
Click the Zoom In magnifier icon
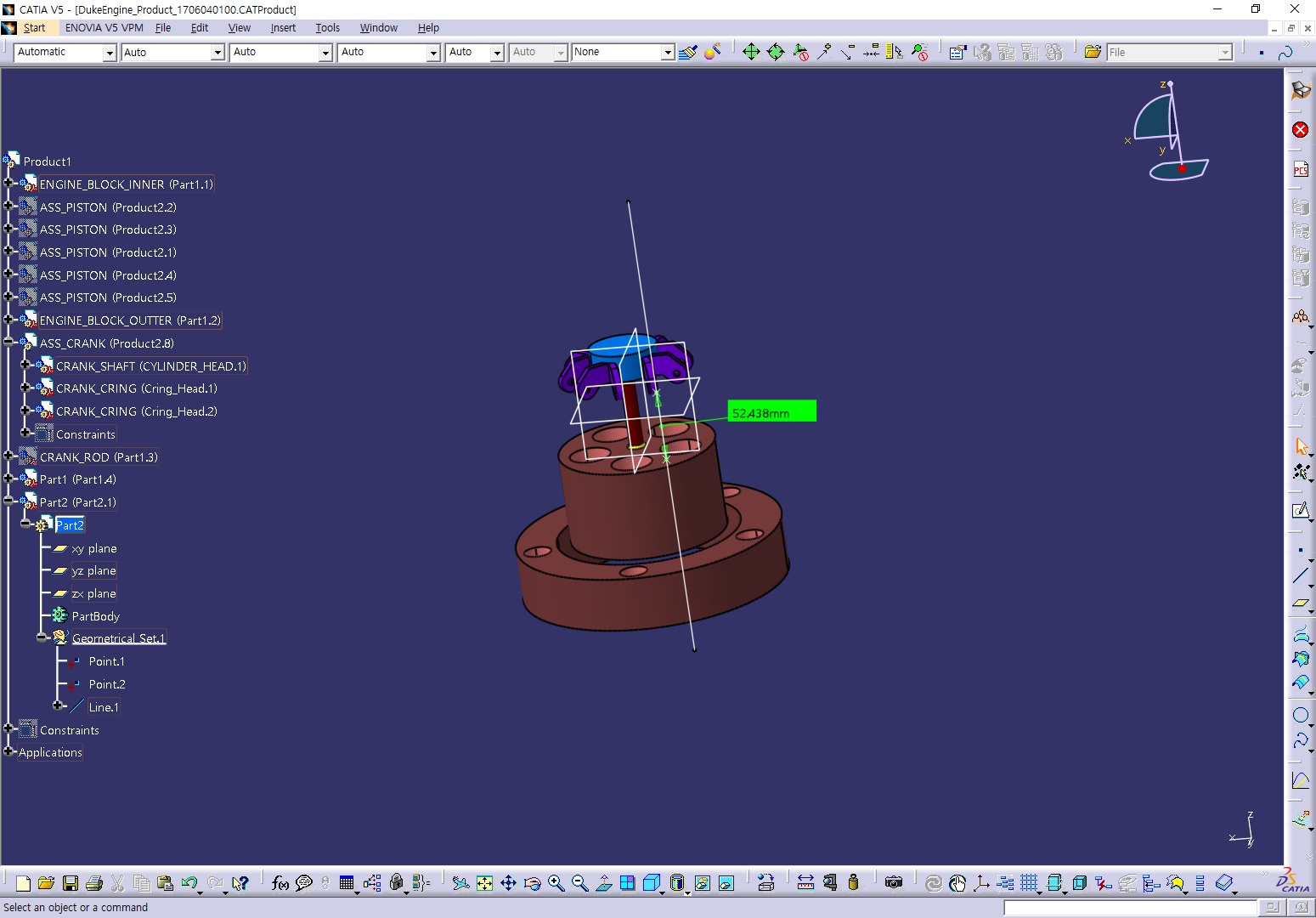(556, 883)
